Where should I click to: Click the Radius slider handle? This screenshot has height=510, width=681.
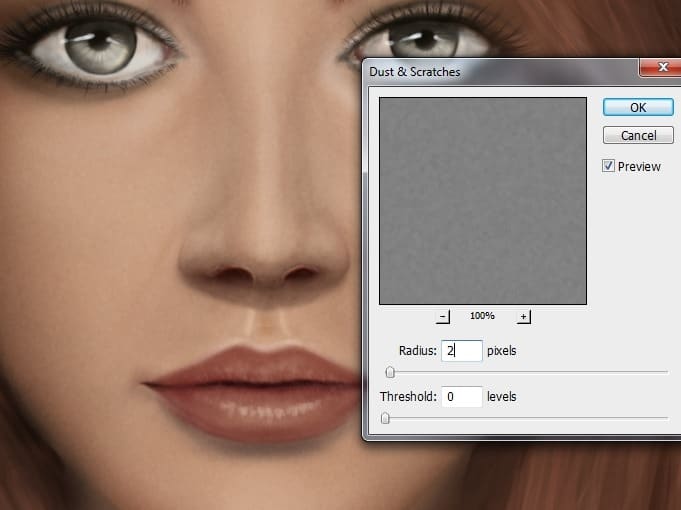[390, 372]
